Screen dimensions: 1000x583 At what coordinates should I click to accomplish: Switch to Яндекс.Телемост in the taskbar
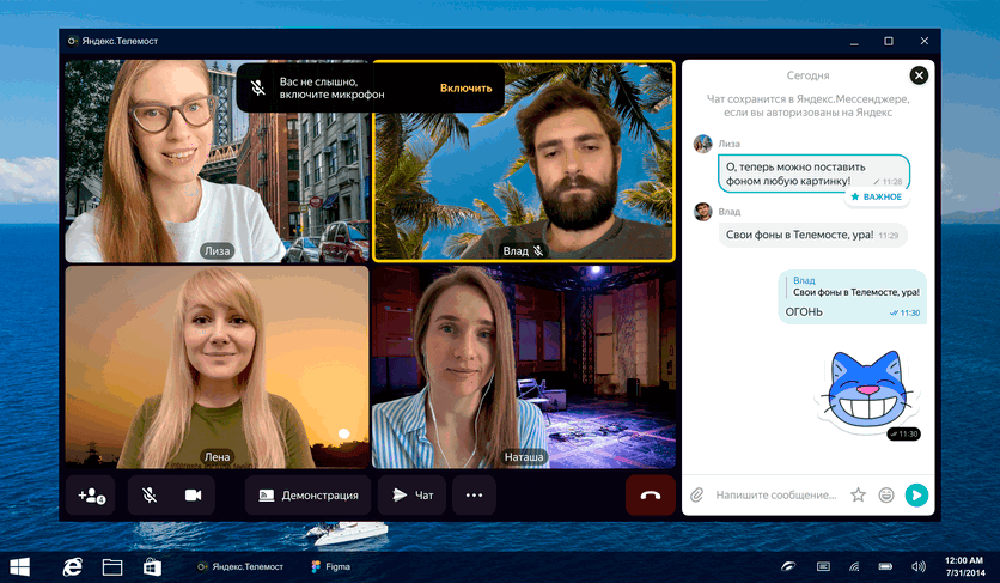240,566
